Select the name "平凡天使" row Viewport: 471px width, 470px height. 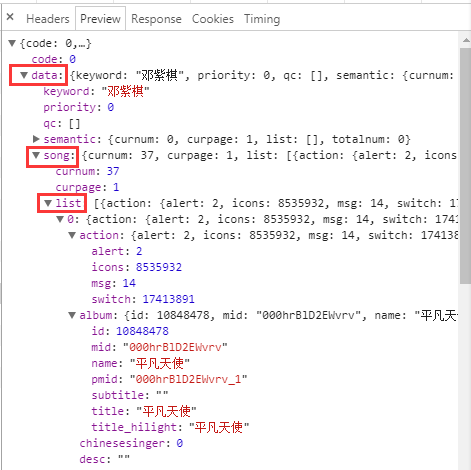pos(141,363)
